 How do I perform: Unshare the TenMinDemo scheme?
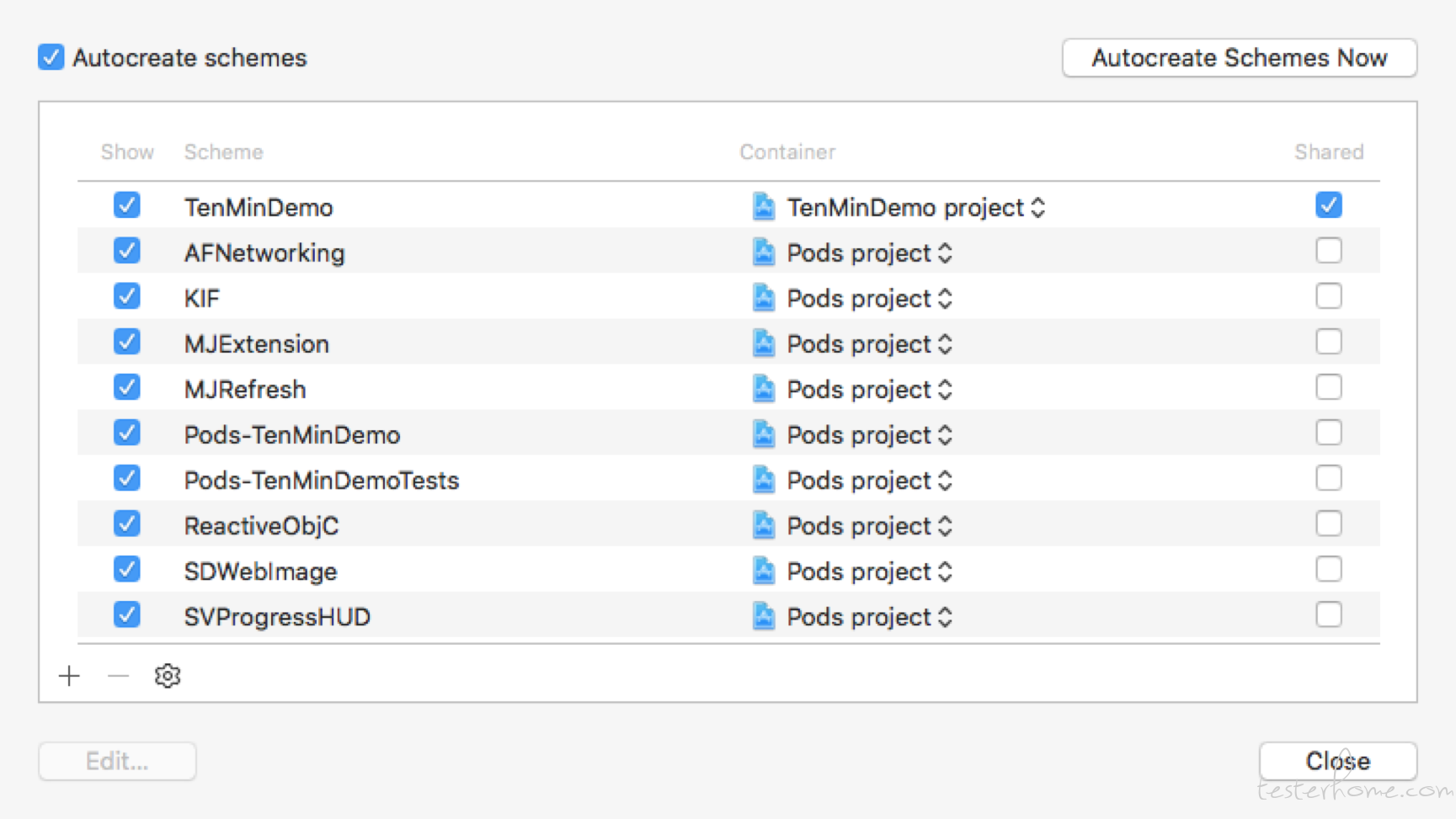point(1329,205)
